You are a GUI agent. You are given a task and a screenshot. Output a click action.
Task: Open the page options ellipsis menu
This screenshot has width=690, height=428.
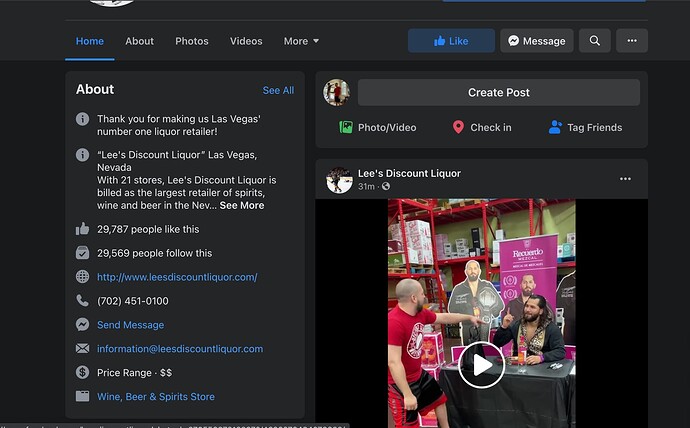tap(632, 41)
